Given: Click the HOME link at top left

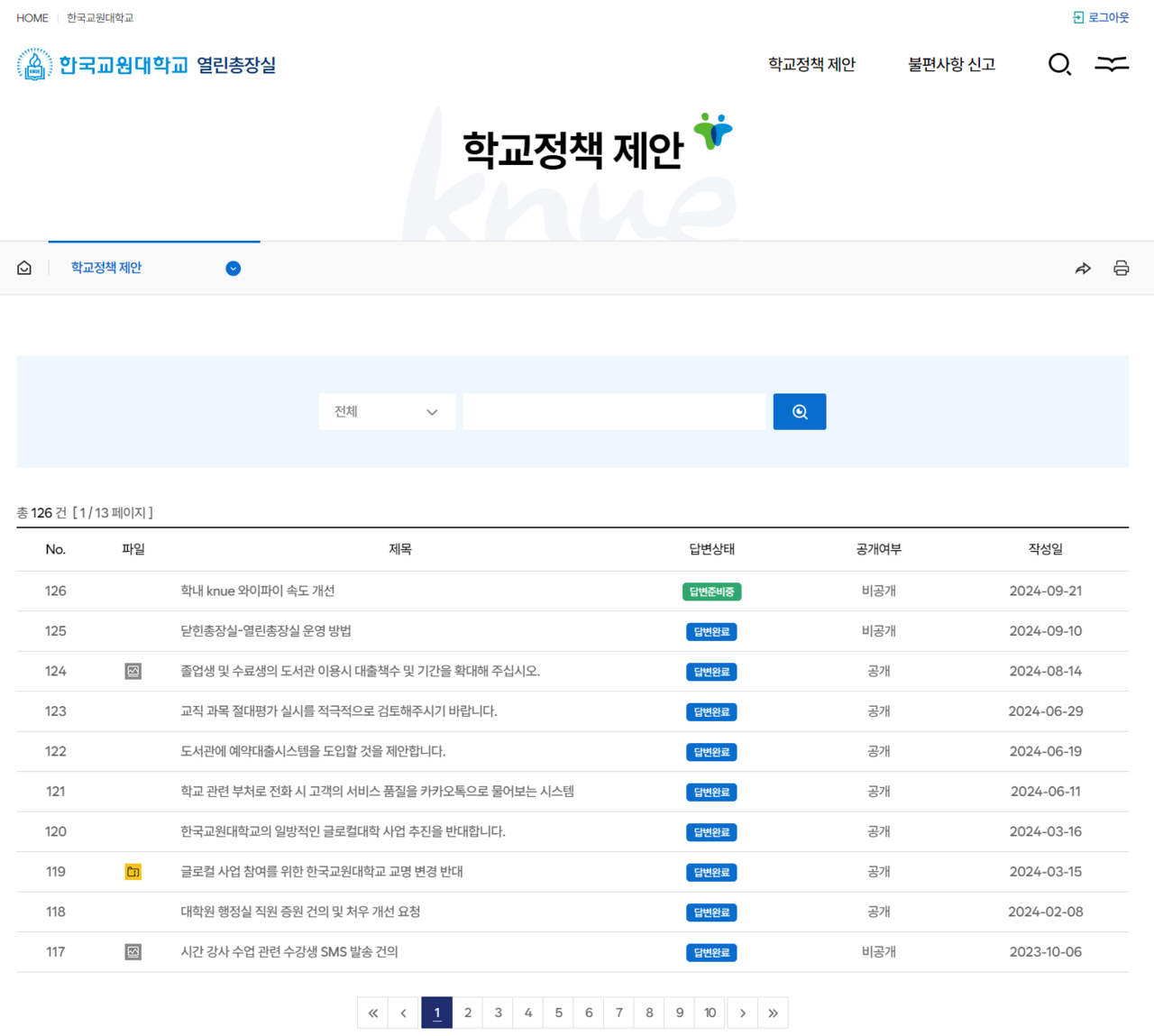Looking at the screenshot, I should click(32, 16).
